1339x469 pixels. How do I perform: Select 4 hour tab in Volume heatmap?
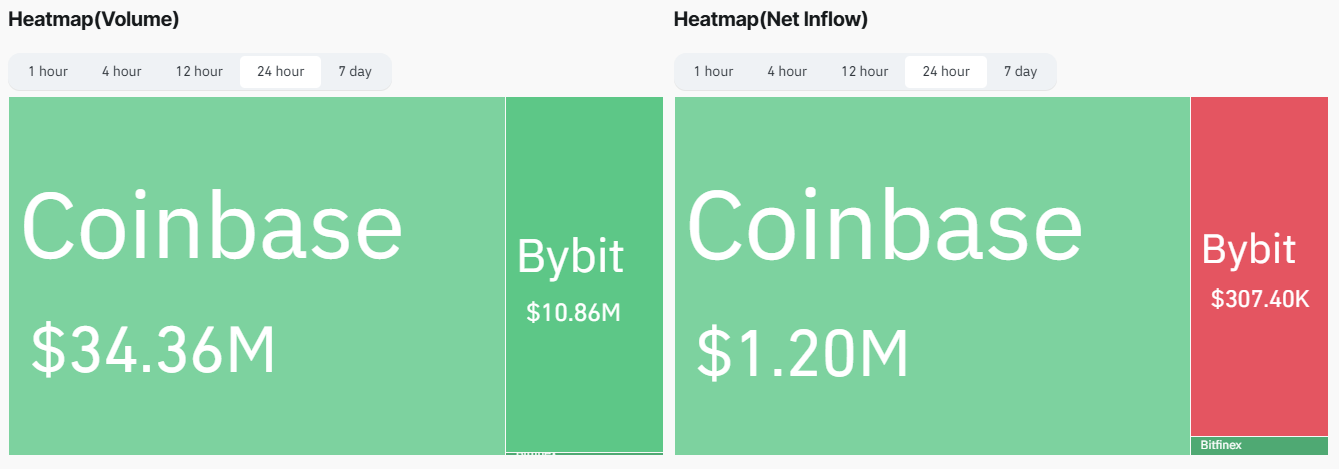tap(121, 71)
